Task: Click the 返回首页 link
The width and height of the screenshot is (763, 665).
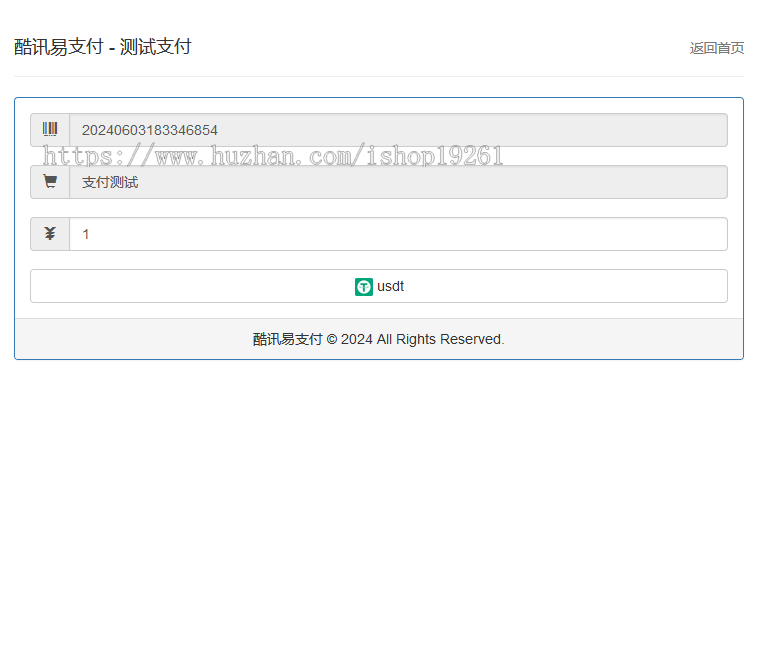Action: [716, 48]
